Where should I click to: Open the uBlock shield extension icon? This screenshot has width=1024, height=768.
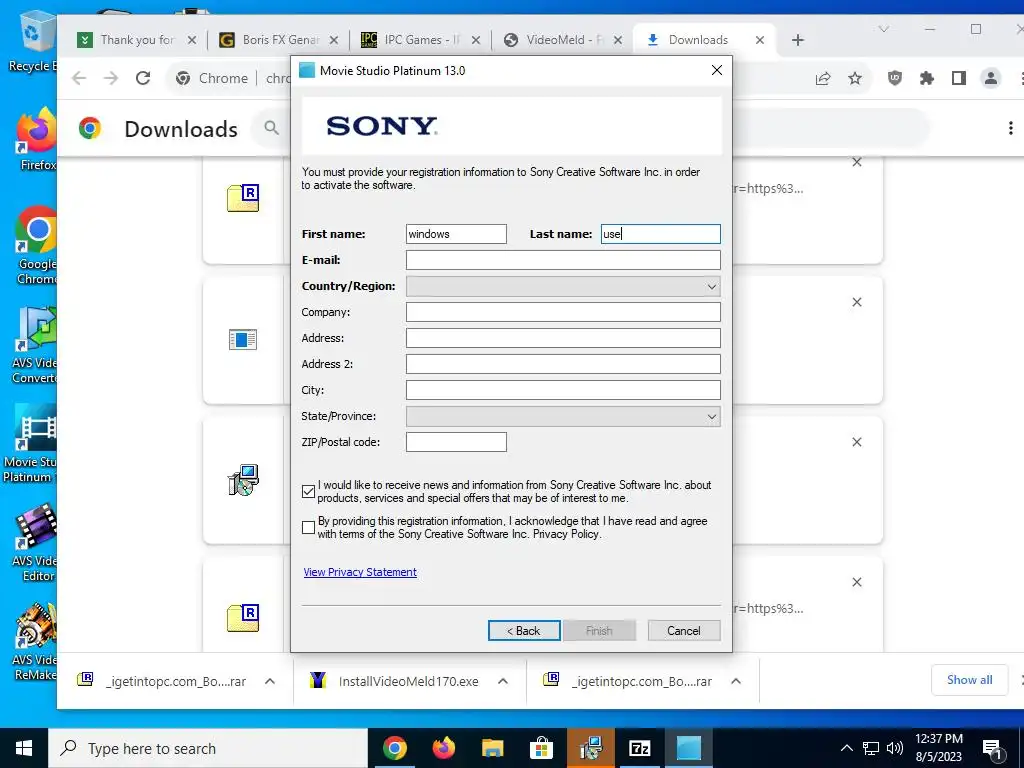(x=895, y=78)
